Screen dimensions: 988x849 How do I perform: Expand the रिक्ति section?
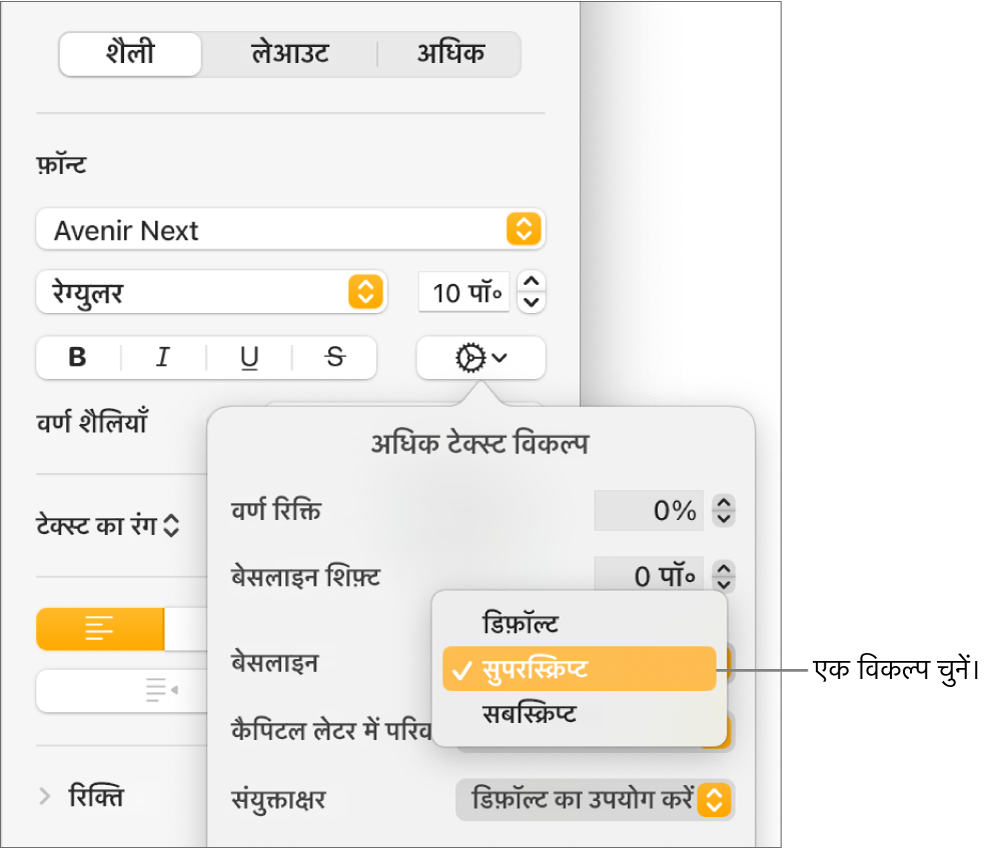[x=44, y=797]
